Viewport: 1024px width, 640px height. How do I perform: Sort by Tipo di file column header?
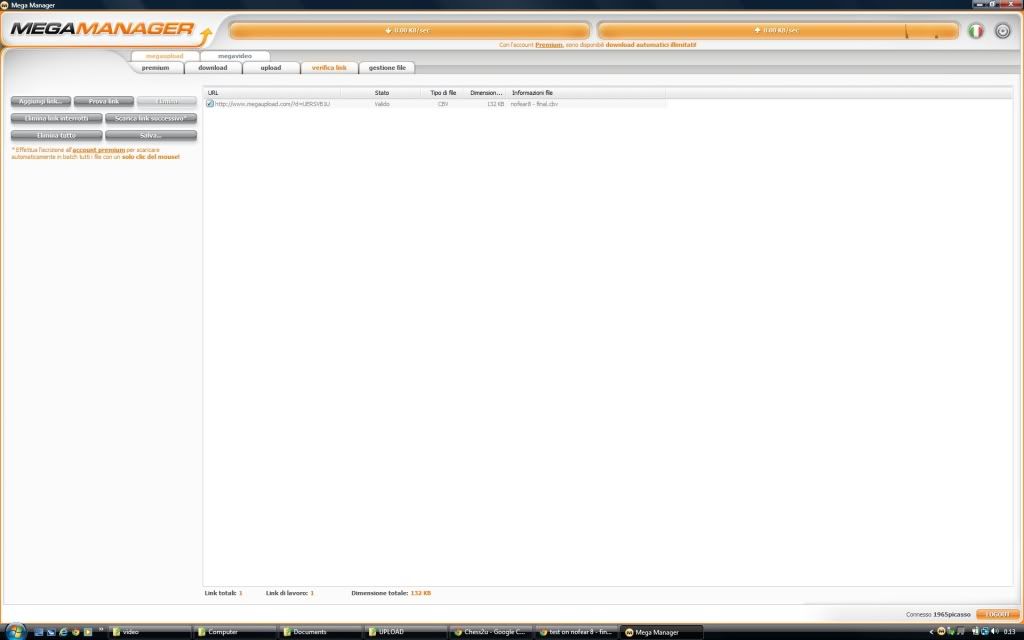(x=443, y=93)
